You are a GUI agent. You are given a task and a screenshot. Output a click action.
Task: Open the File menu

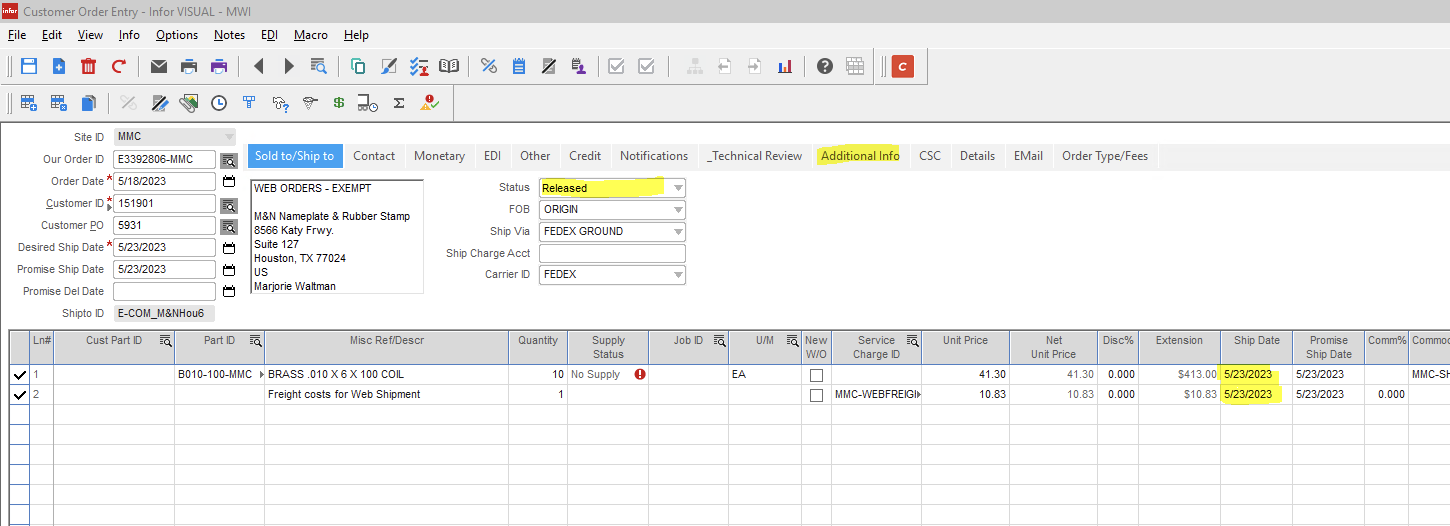[x=17, y=35]
